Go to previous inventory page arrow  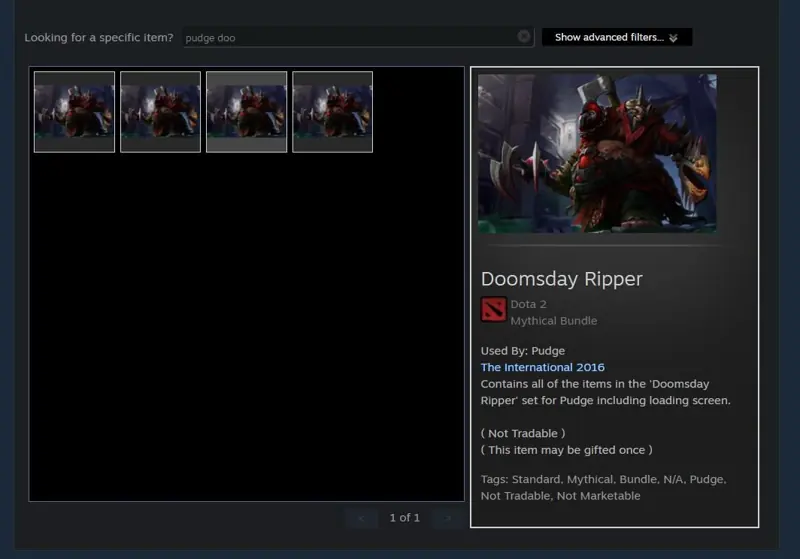(361, 518)
